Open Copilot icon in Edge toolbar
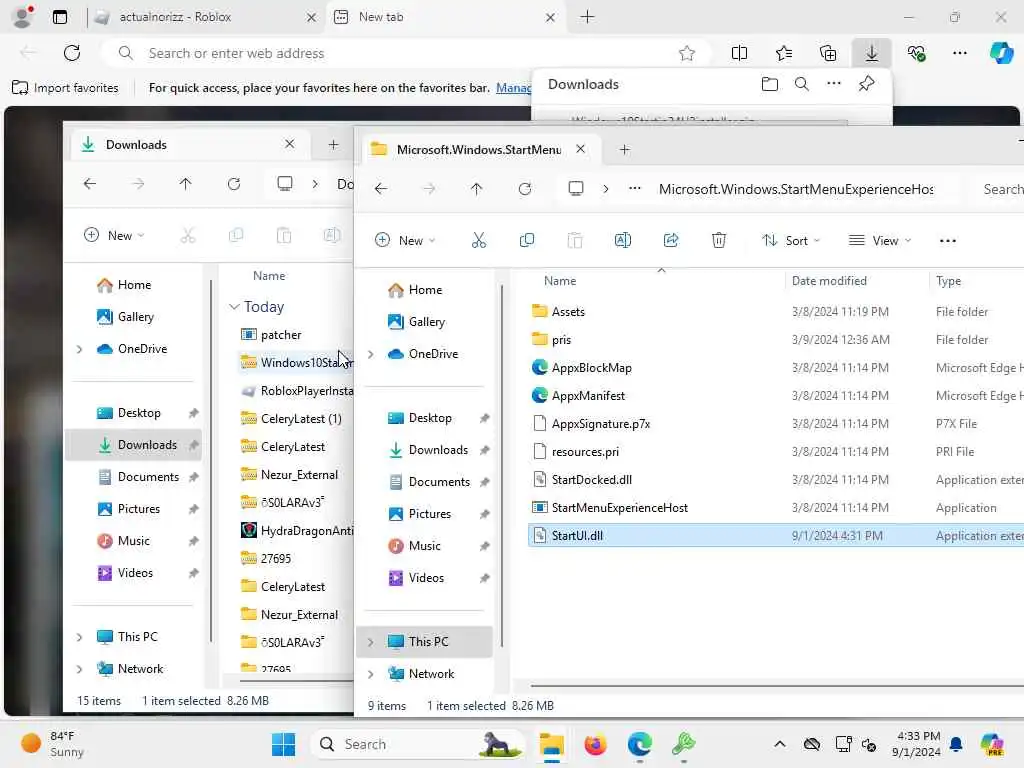 click(1001, 53)
